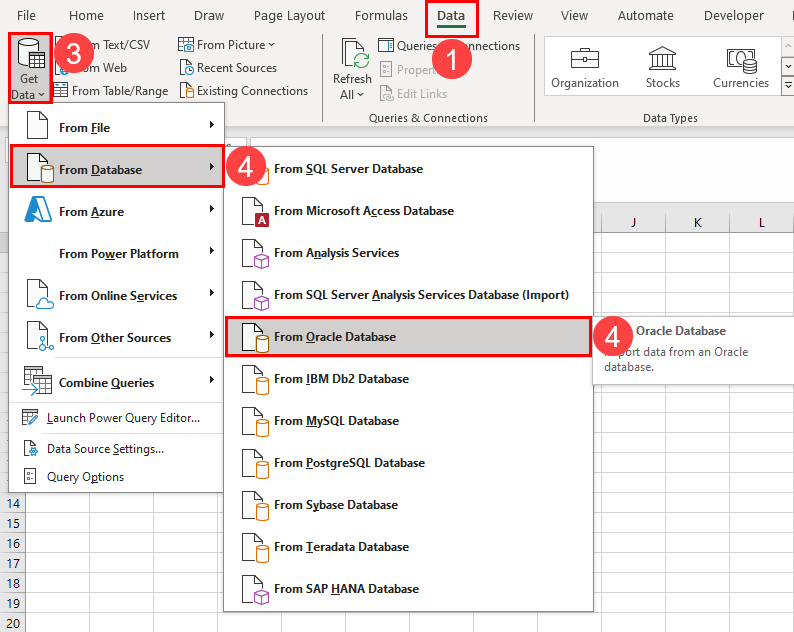The image size is (794, 632).
Task: Select column K header
Action: tap(697, 222)
